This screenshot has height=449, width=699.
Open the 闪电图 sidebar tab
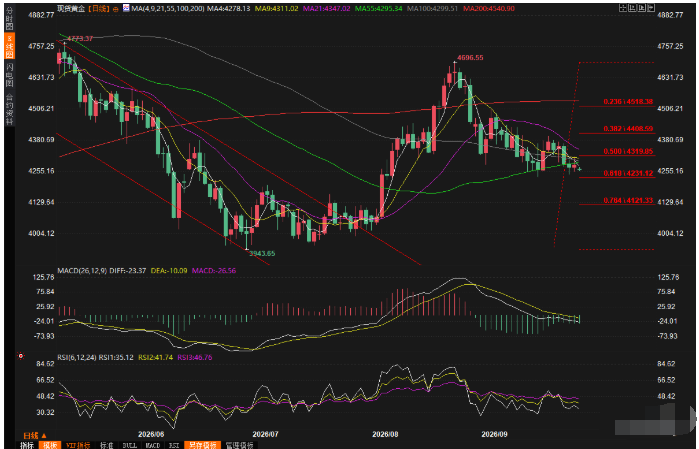(9, 74)
